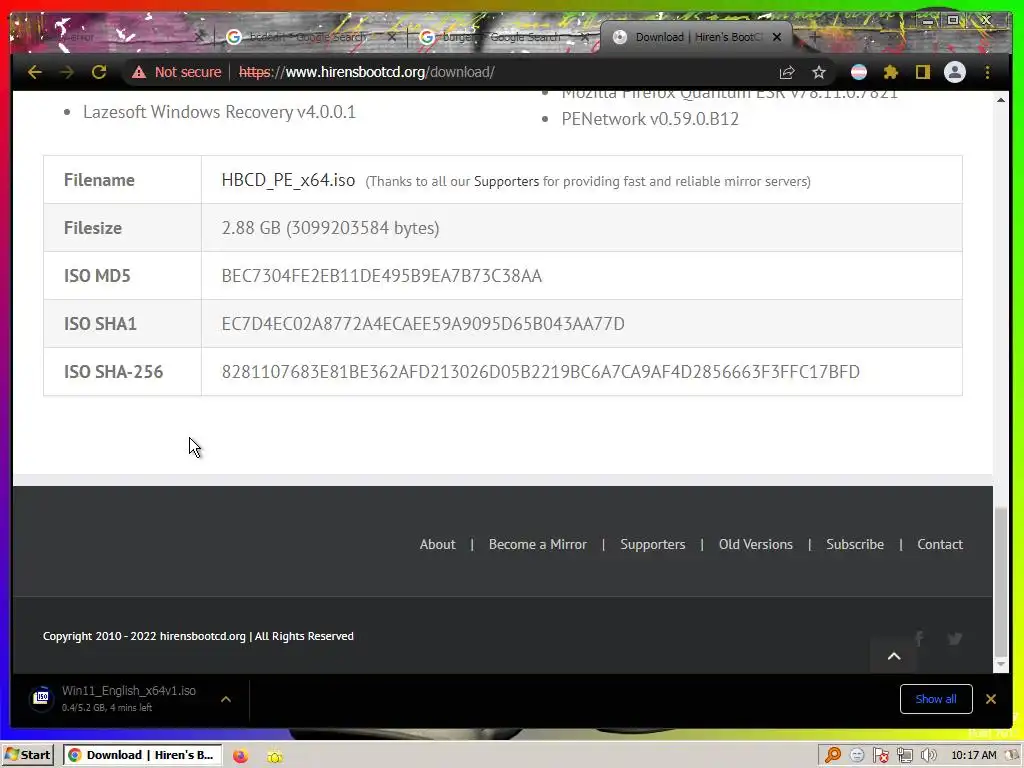Click the copyright notice text

point(198,636)
